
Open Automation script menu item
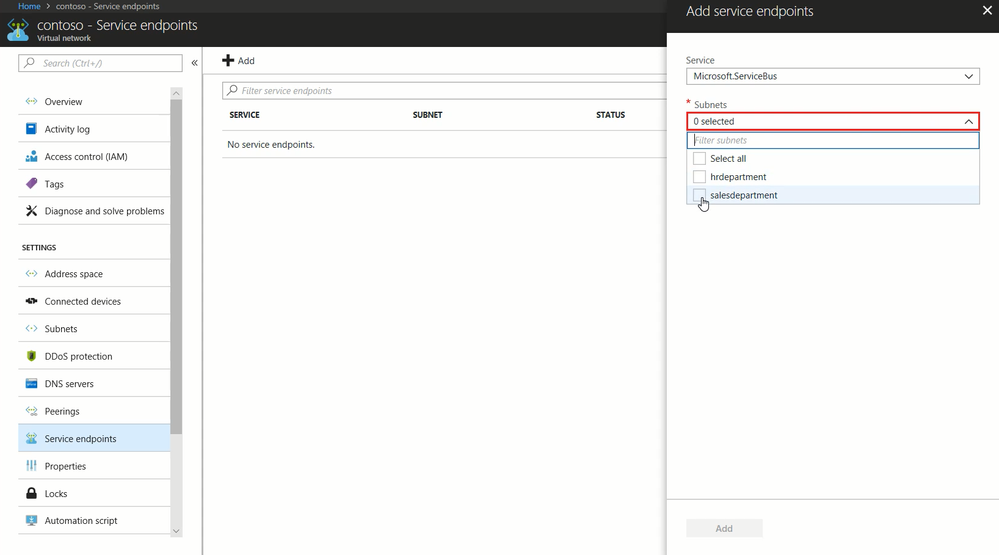[x=94, y=520]
